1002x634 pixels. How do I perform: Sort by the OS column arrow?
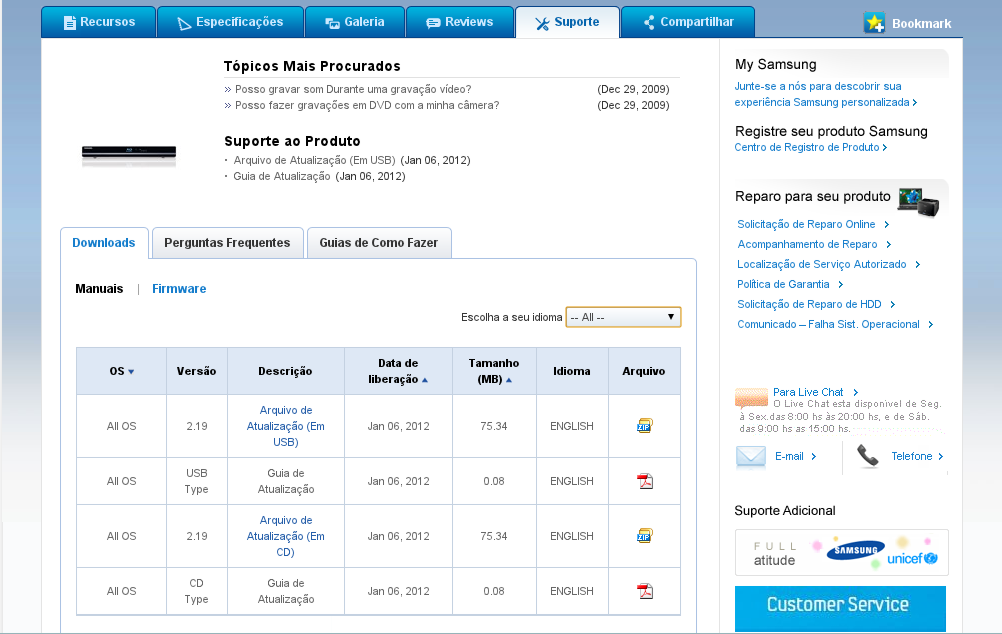[131, 371]
